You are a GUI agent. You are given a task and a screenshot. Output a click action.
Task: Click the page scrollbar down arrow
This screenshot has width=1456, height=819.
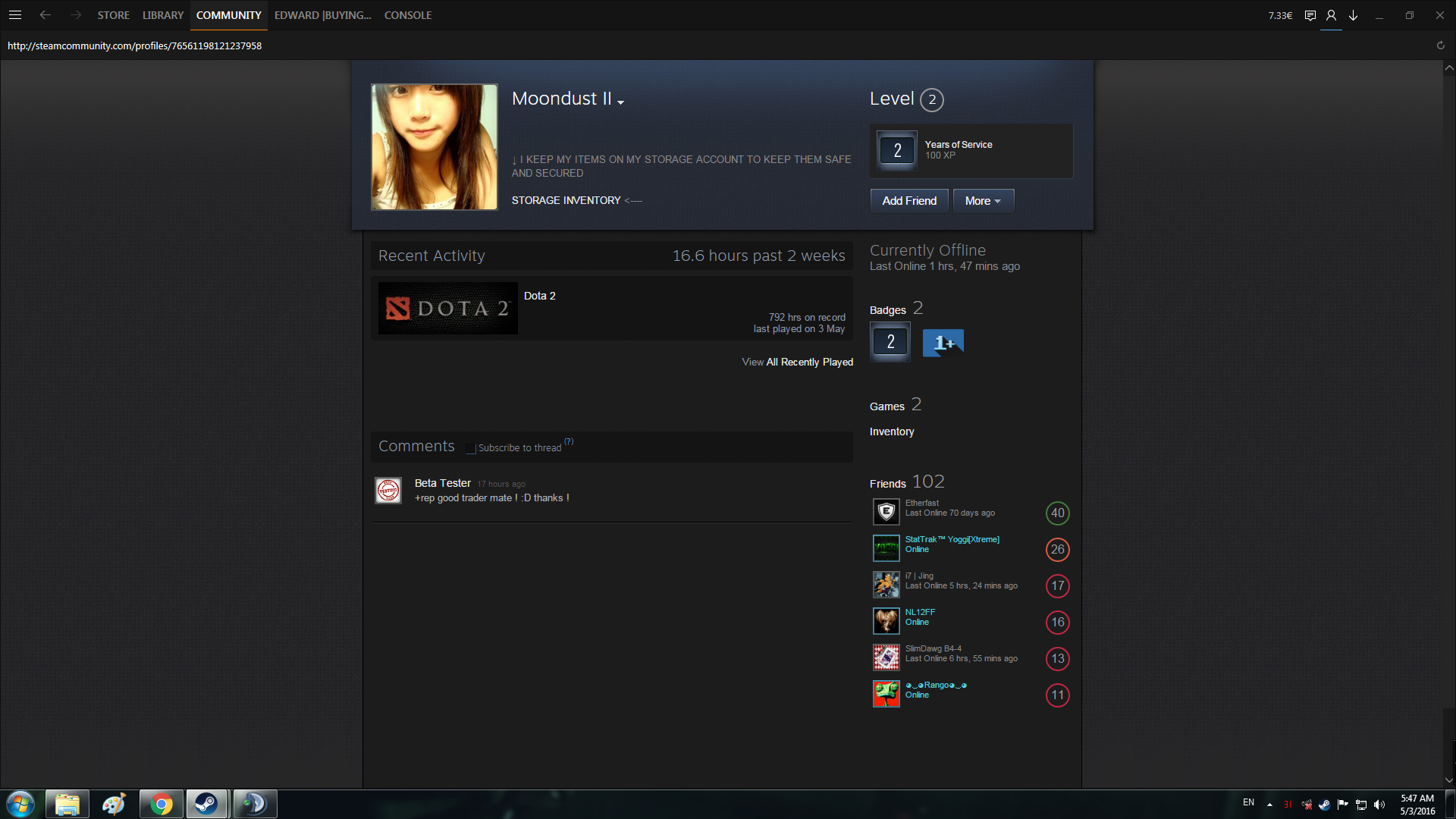(x=1448, y=780)
